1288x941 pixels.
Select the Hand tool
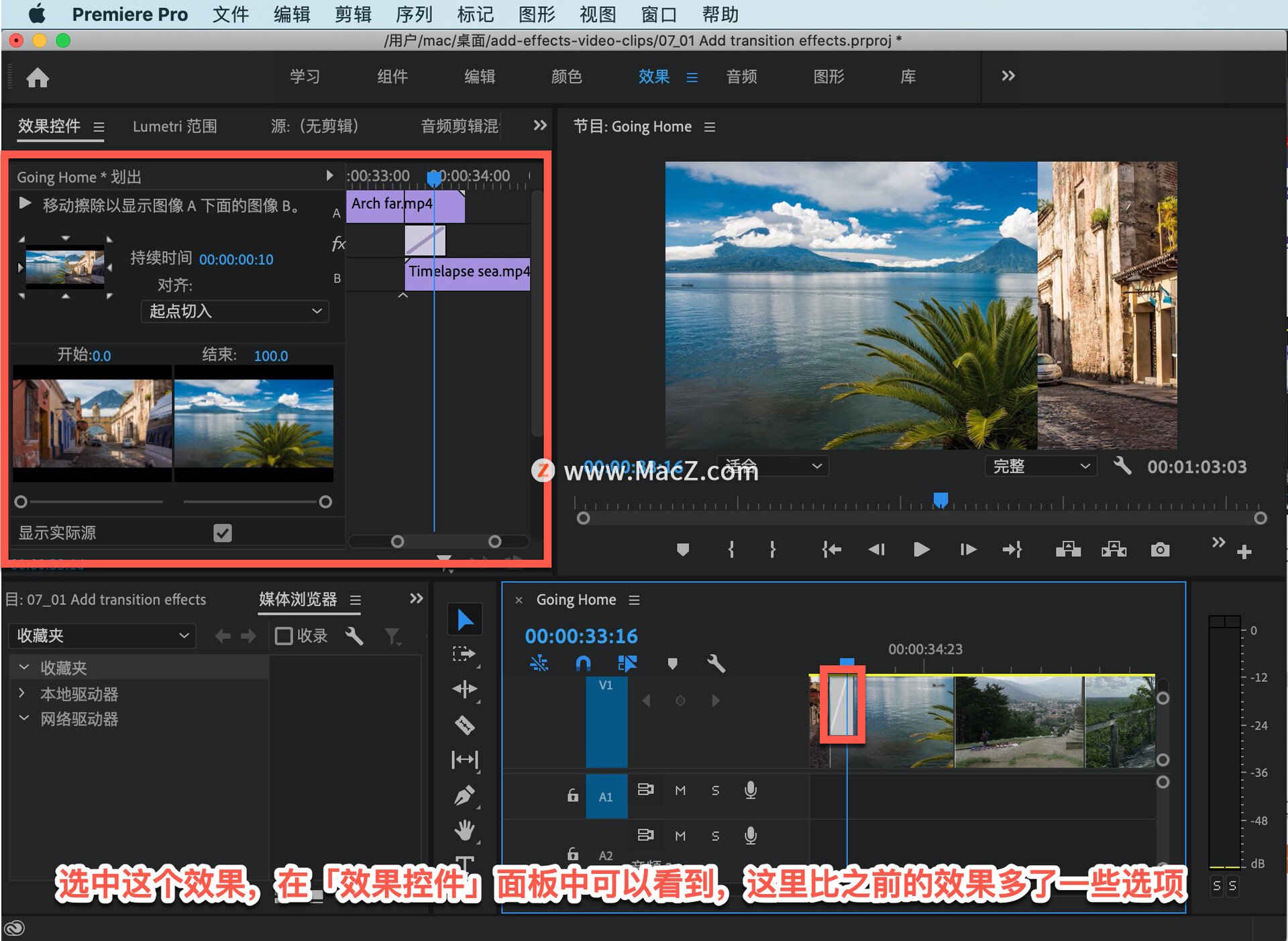pyautogui.click(x=464, y=830)
